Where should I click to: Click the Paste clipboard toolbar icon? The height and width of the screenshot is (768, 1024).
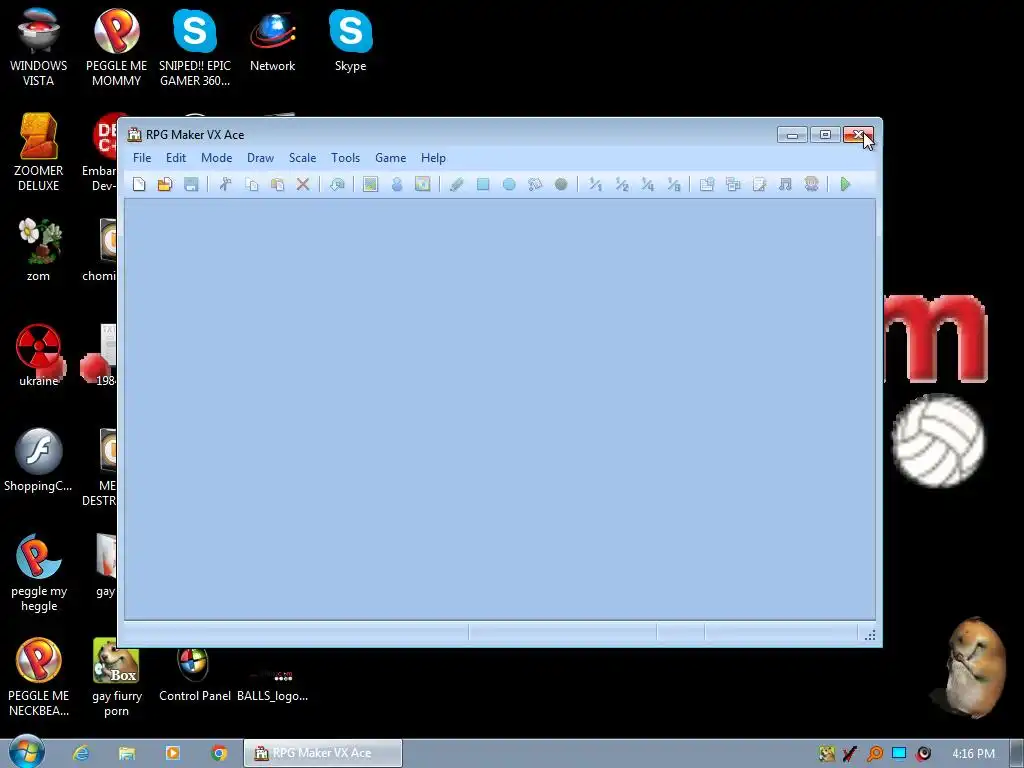click(x=278, y=184)
